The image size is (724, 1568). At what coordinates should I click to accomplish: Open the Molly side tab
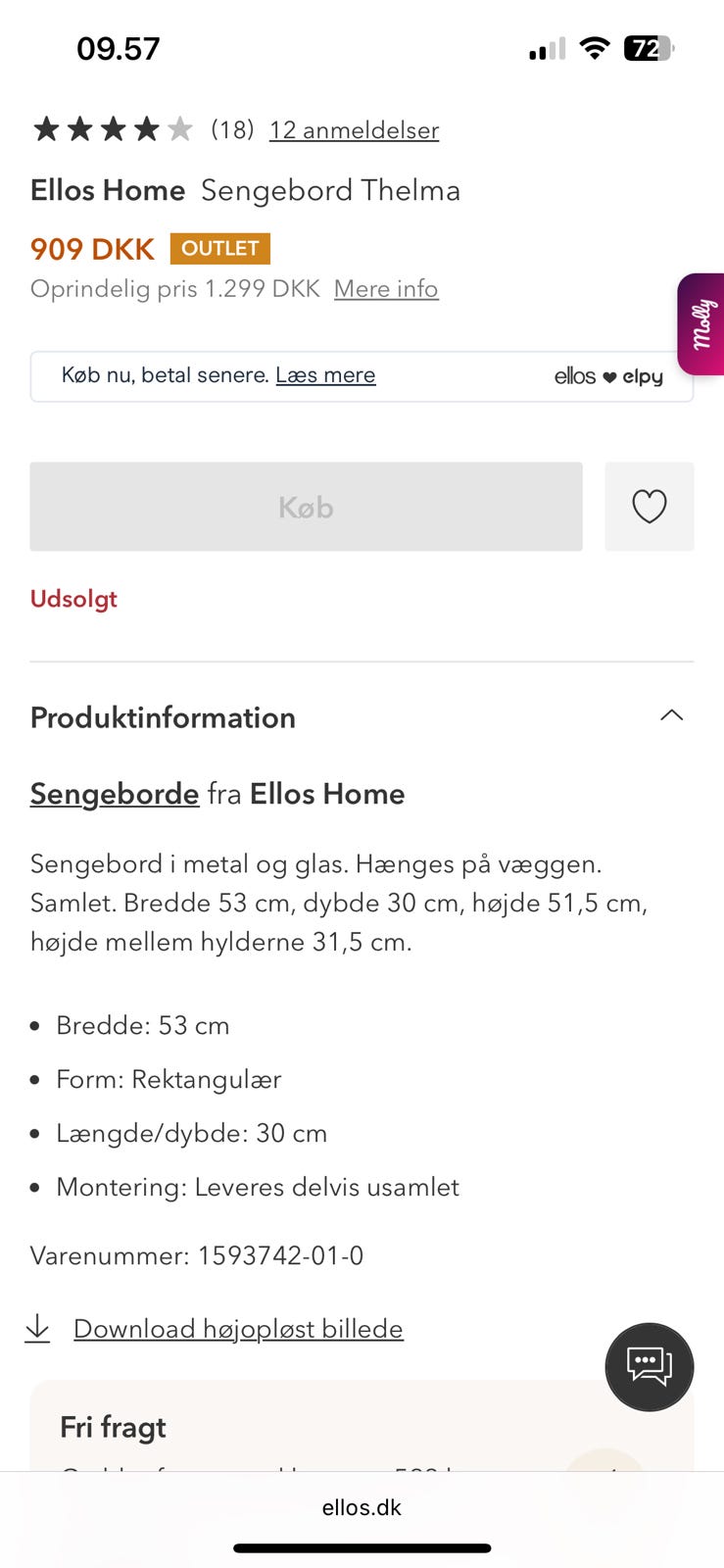point(701,324)
